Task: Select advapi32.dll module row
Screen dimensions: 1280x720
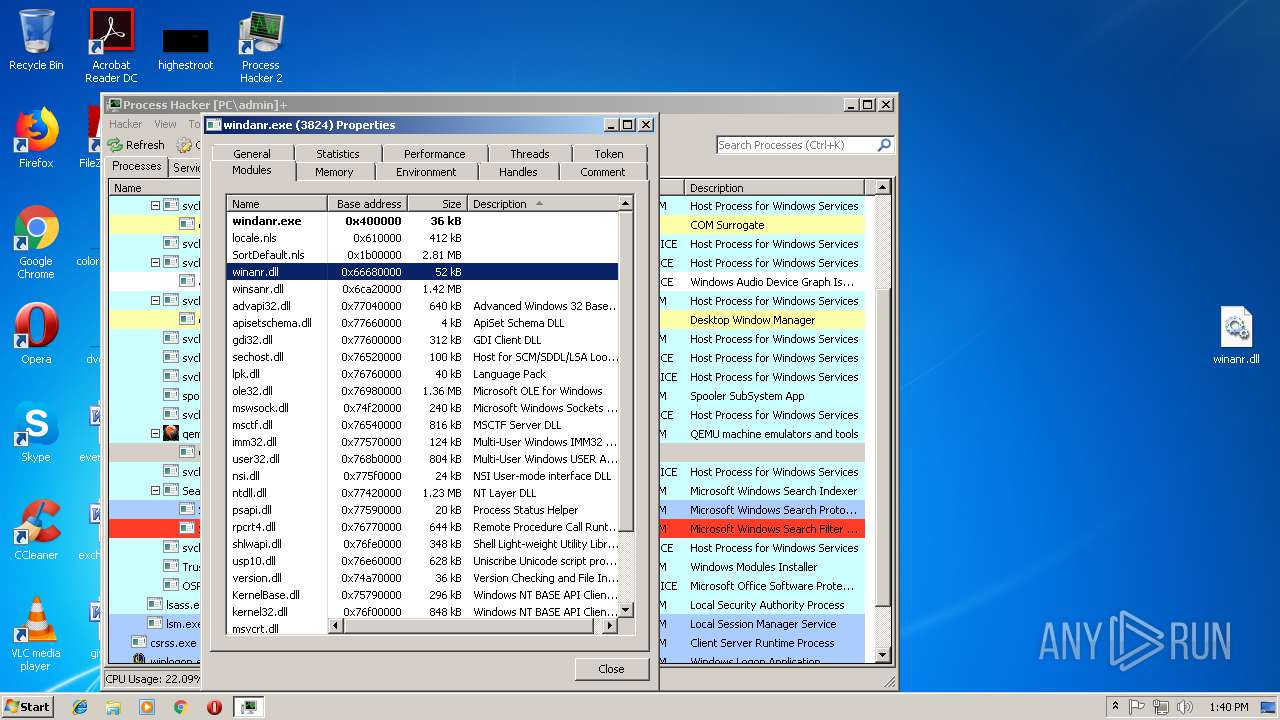Action: pyautogui.click(x=422, y=306)
